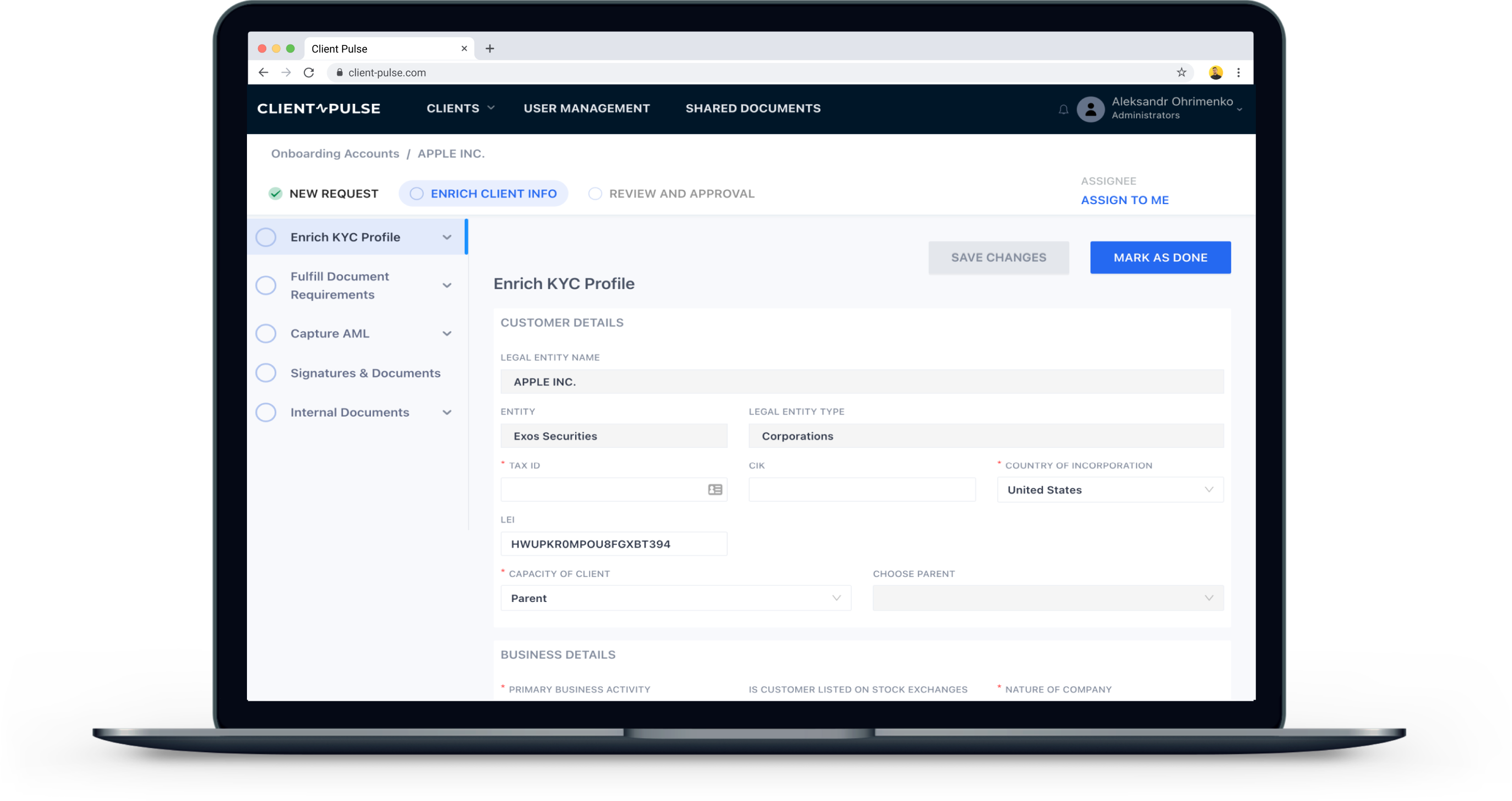Open the Country of Incorporation dropdown
This screenshot has width=1512, height=801.
(1209, 489)
